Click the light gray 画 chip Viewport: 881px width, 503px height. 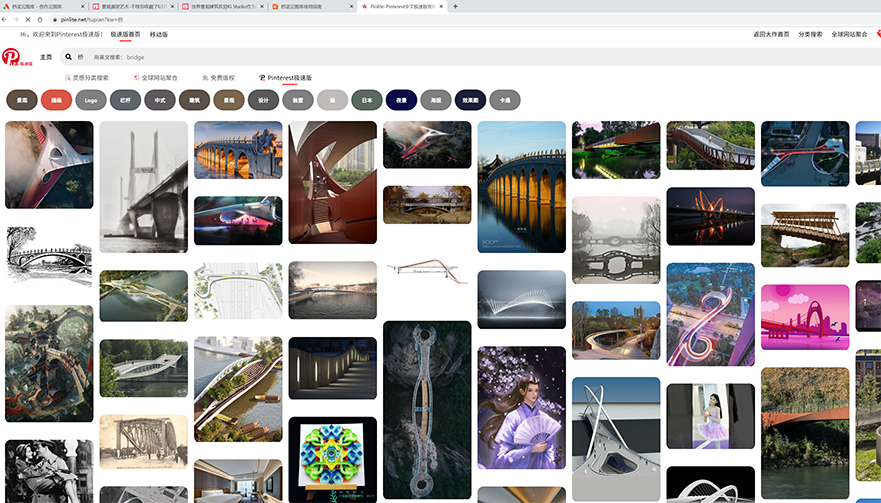click(x=333, y=100)
